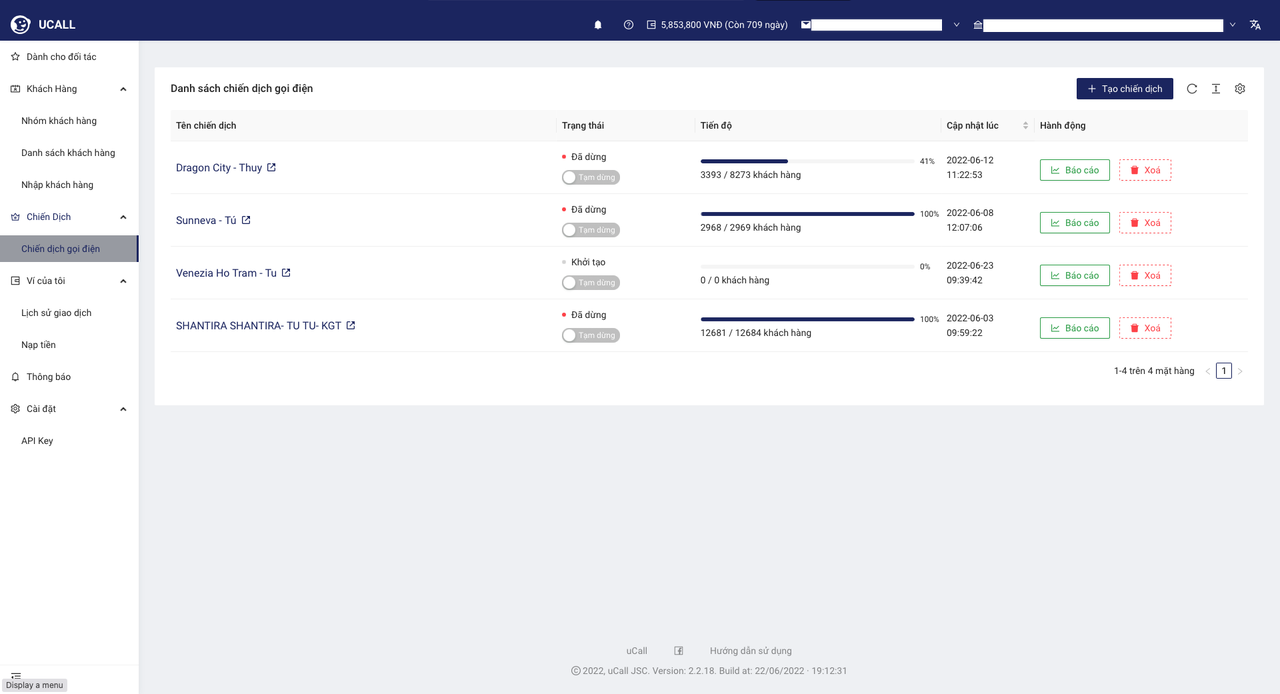Viewport: 1280px width, 694px height.
Task: Open Báo cáo for Venezia Ho Tram - Tu
Action: pos(1075,275)
